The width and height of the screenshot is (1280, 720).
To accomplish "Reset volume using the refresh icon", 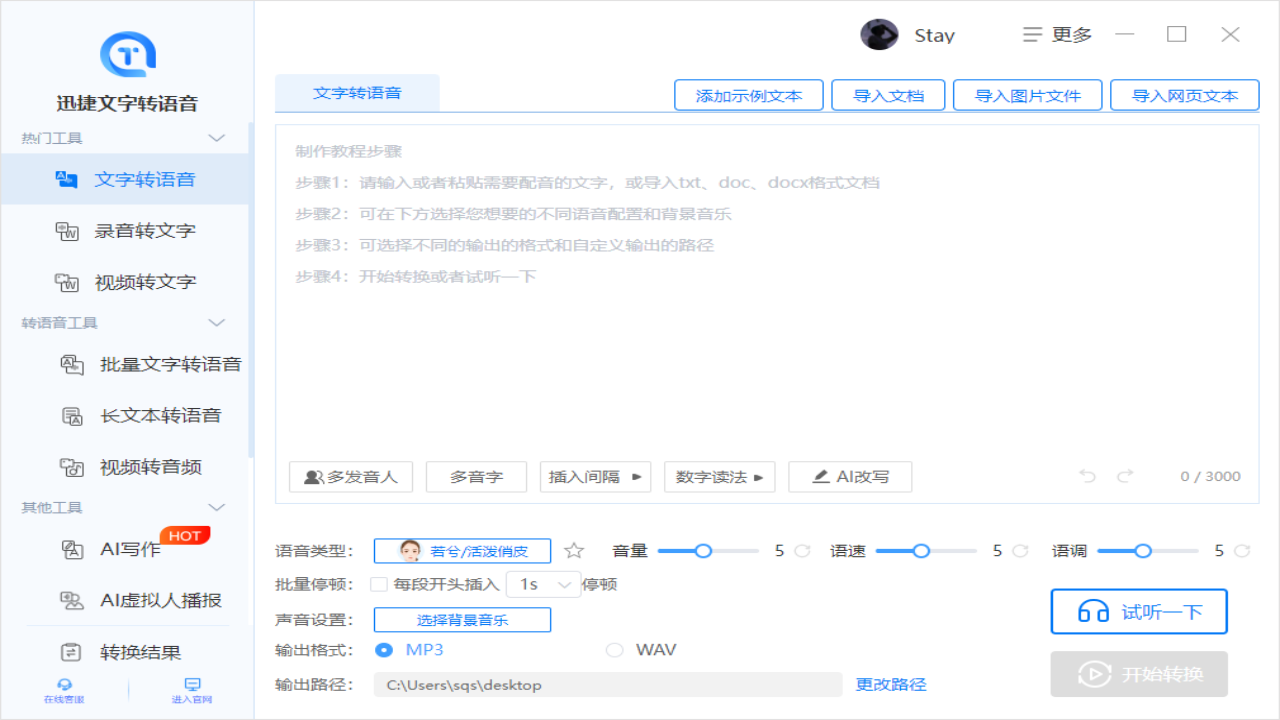I will (x=802, y=551).
